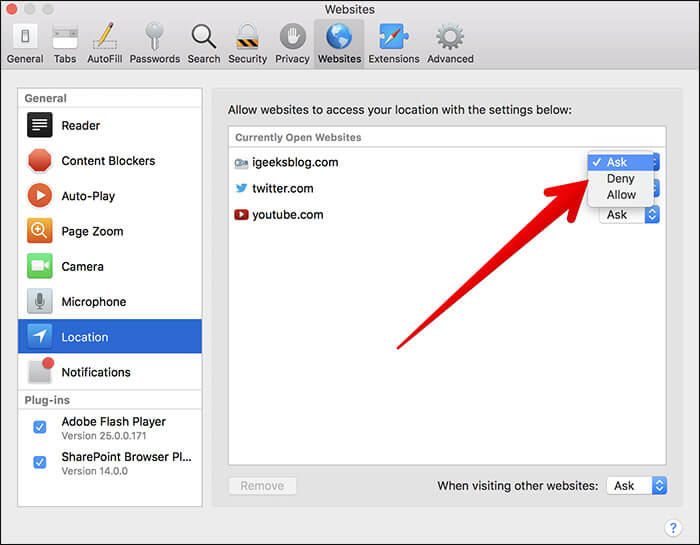Screen dimensions: 700x545
Task: Click the Remove button
Action: 262,486
